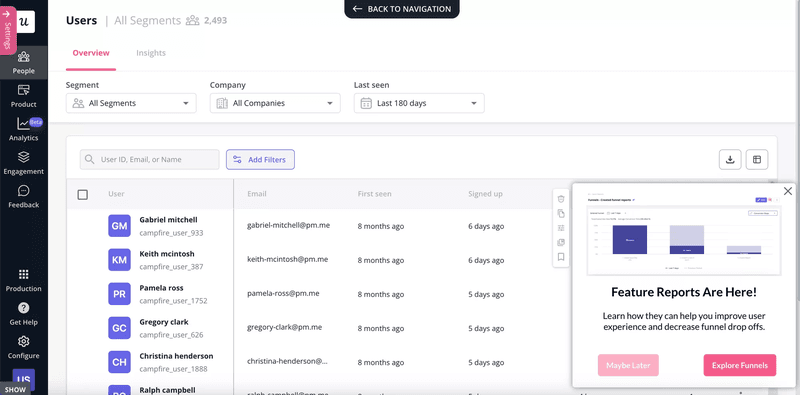The height and width of the screenshot is (395, 800).
Task: Click the PR avatar for Pamela ross
Action: 119,294
